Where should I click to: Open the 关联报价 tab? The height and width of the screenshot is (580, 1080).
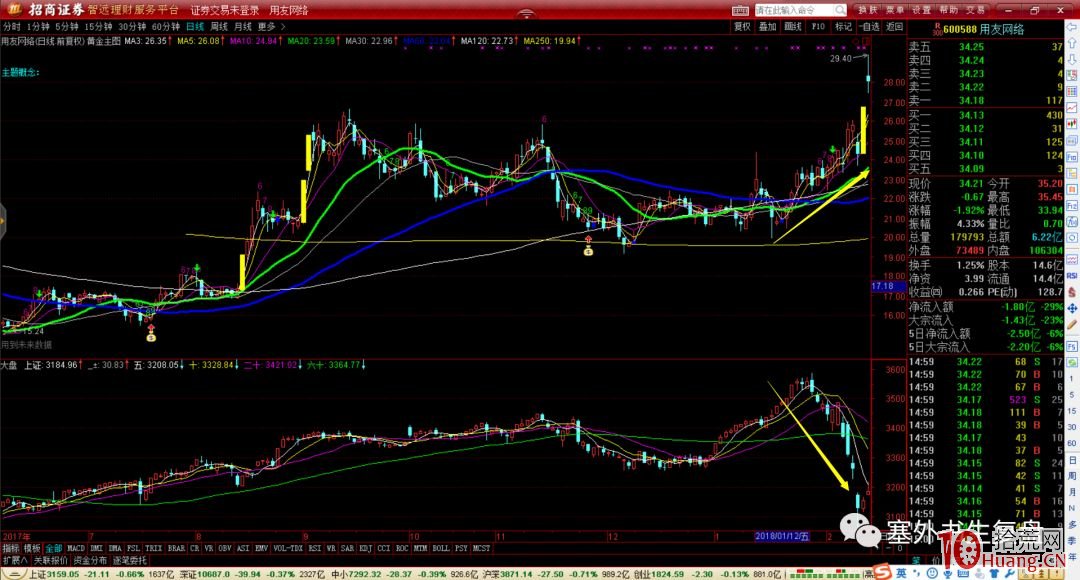[52, 561]
